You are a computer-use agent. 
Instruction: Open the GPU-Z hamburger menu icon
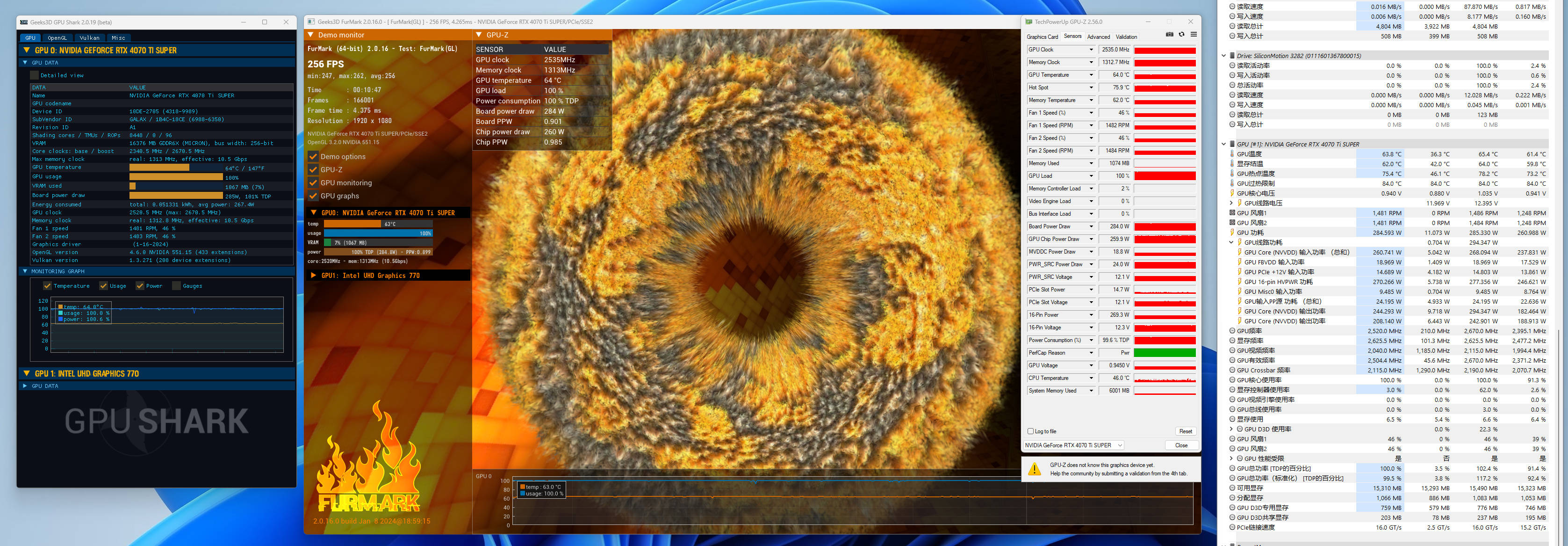point(1193,34)
